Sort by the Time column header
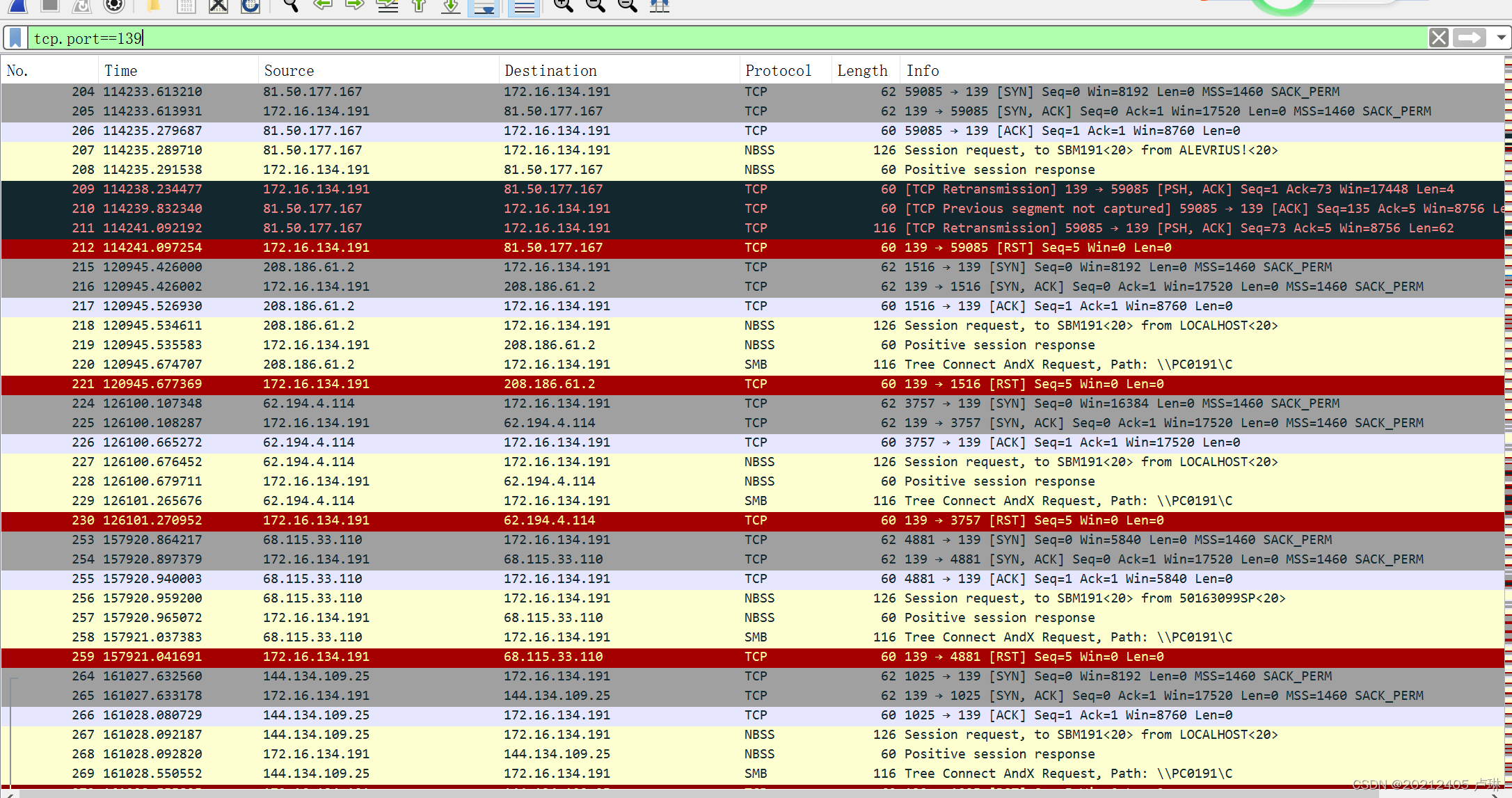The height and width of the screenshot is (798, 1512). (x=178, y=70)
